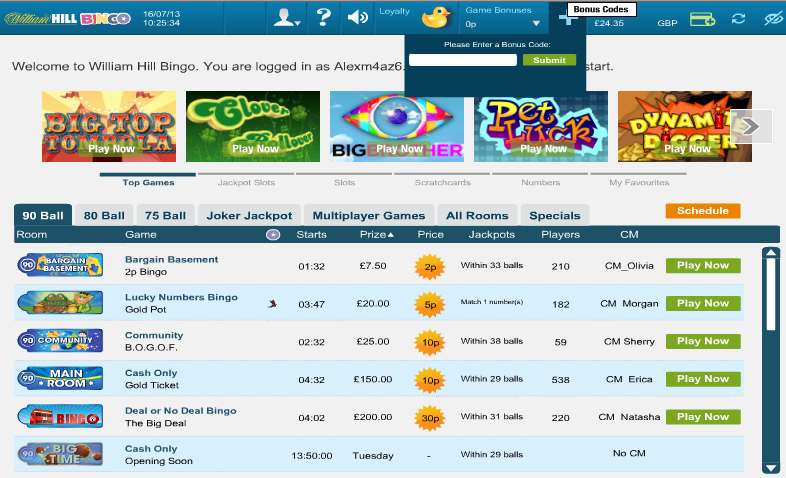
Task: Click the room list scrollbar thumb
Action: click(770, 293)
